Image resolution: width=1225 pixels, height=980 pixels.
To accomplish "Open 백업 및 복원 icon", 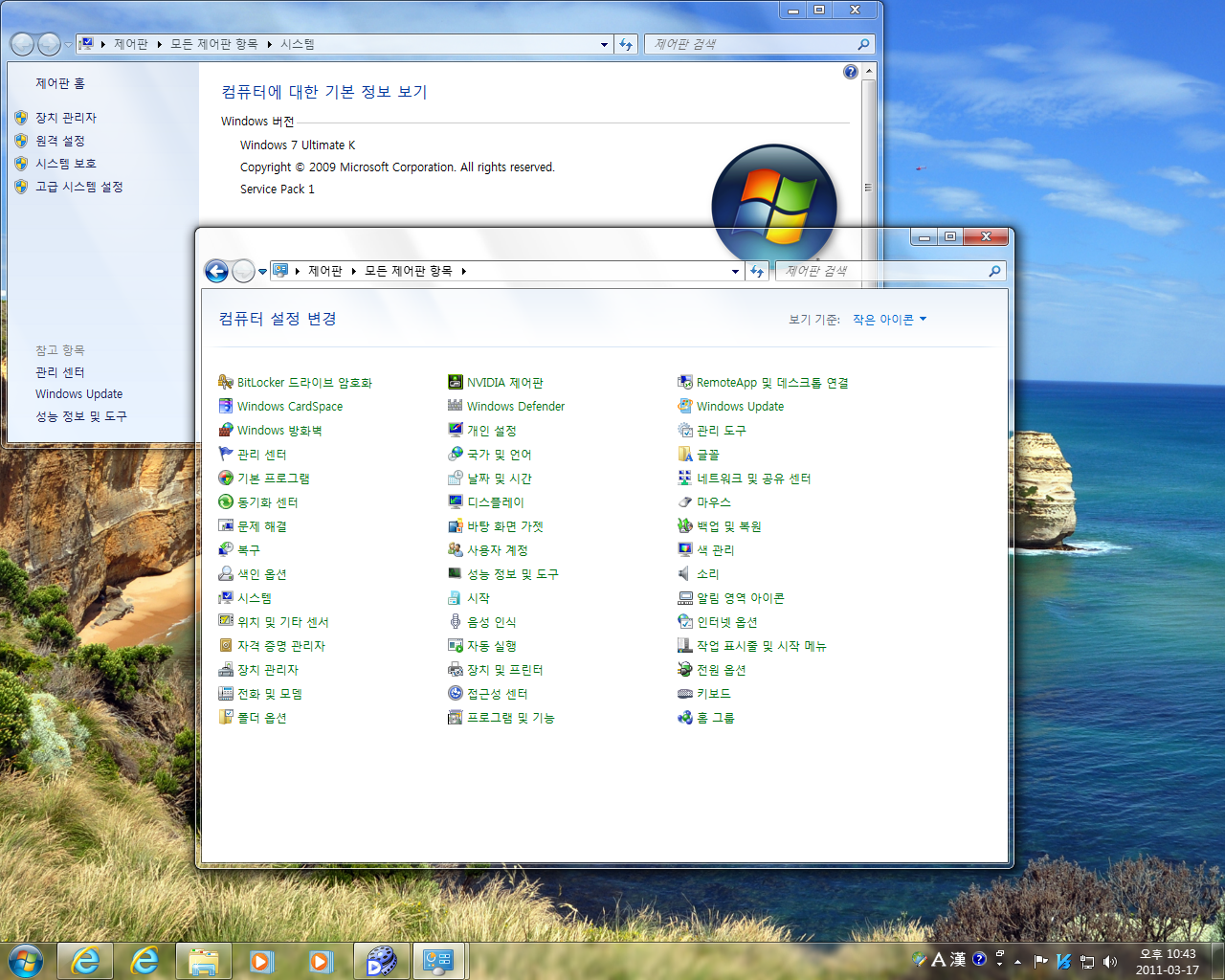I will pyautogui.click(x=685, y=525).
